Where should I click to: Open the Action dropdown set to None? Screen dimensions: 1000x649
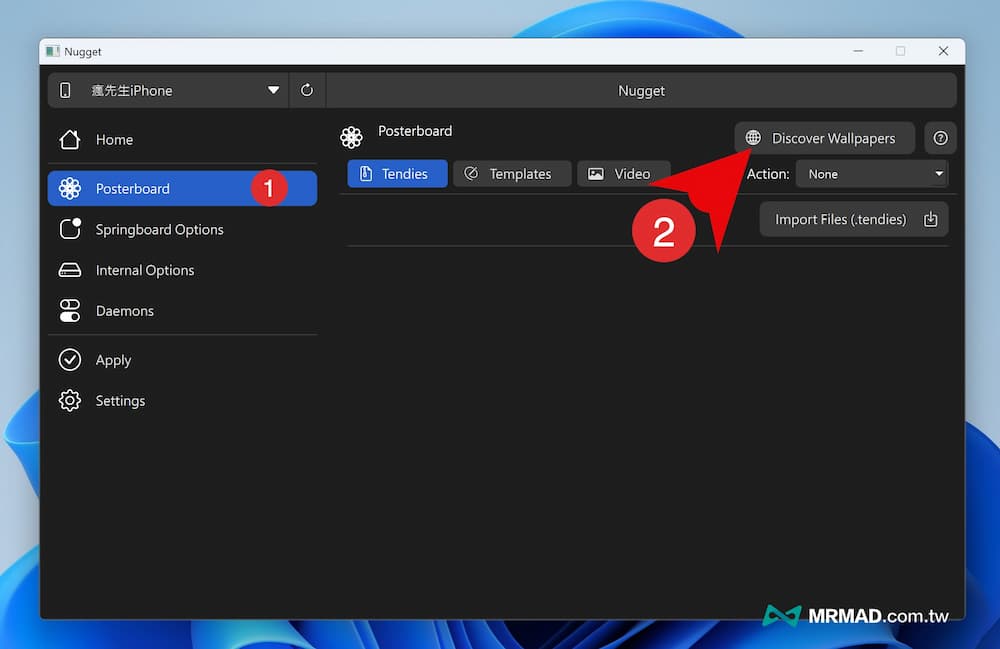871,174
